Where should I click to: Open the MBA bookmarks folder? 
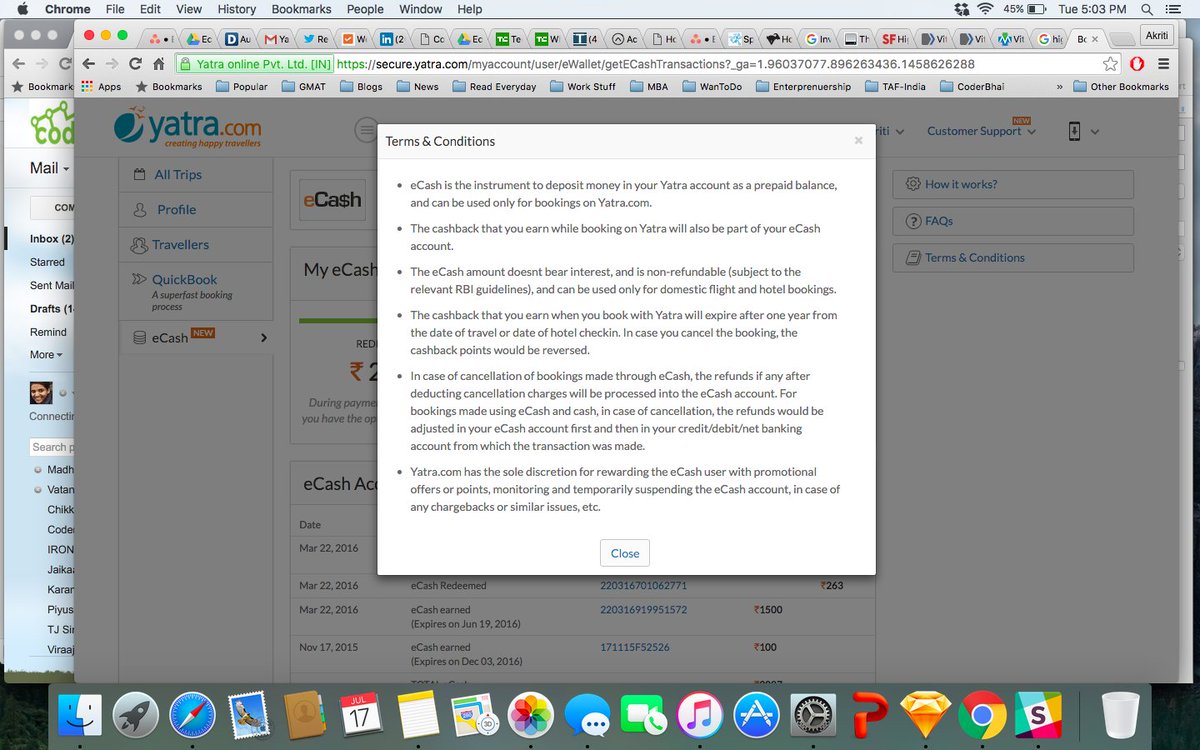click(649, 87)
